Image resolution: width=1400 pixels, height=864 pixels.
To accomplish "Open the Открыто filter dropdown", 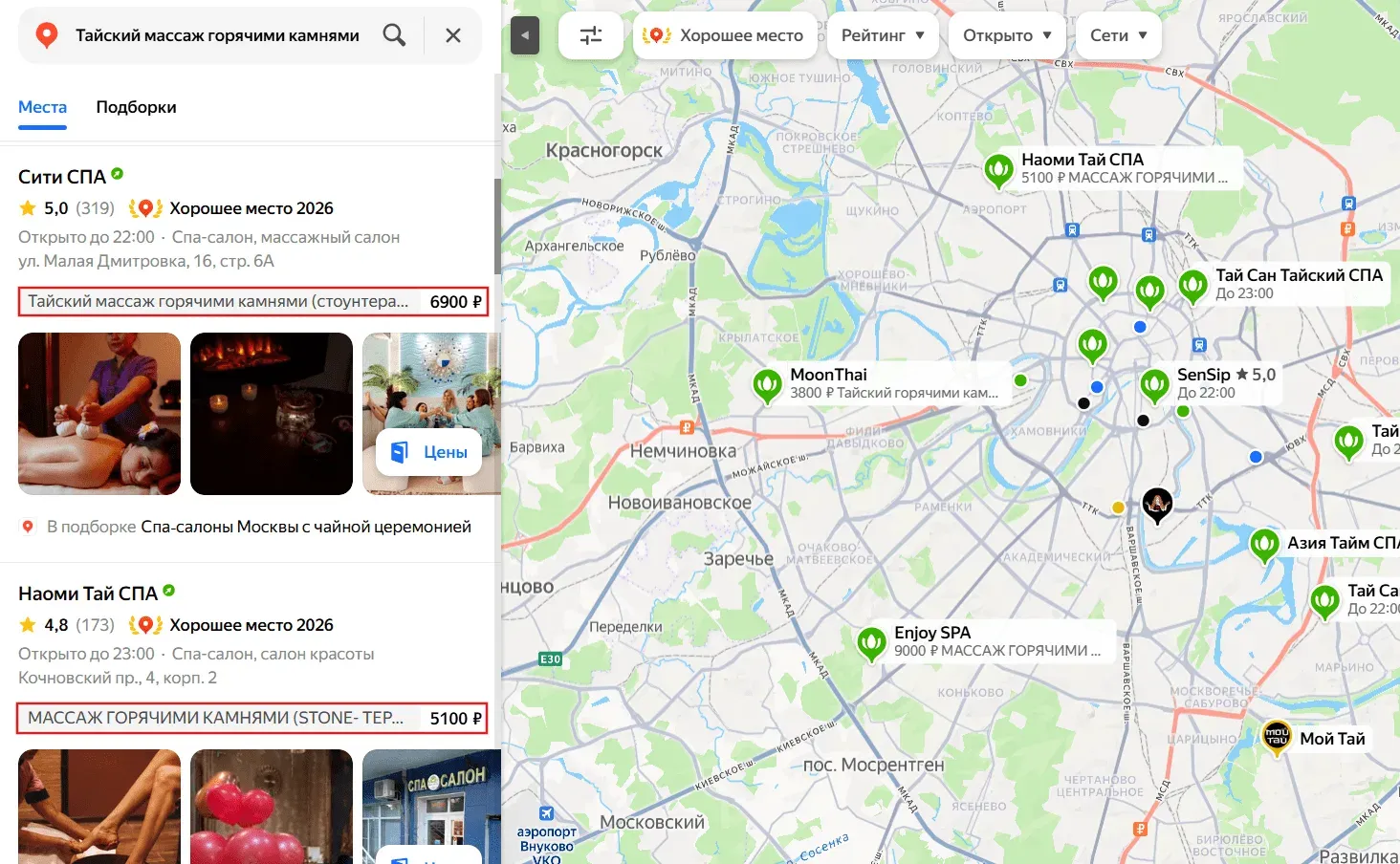I will point(1007,35).
